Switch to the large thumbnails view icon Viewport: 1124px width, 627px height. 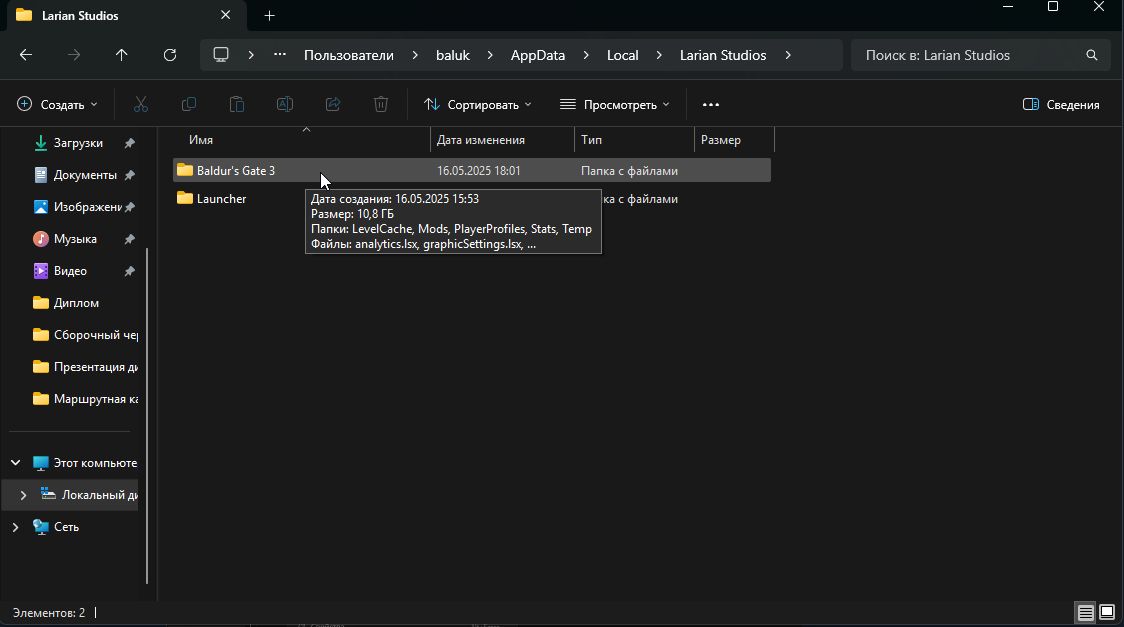[1107, 613]
